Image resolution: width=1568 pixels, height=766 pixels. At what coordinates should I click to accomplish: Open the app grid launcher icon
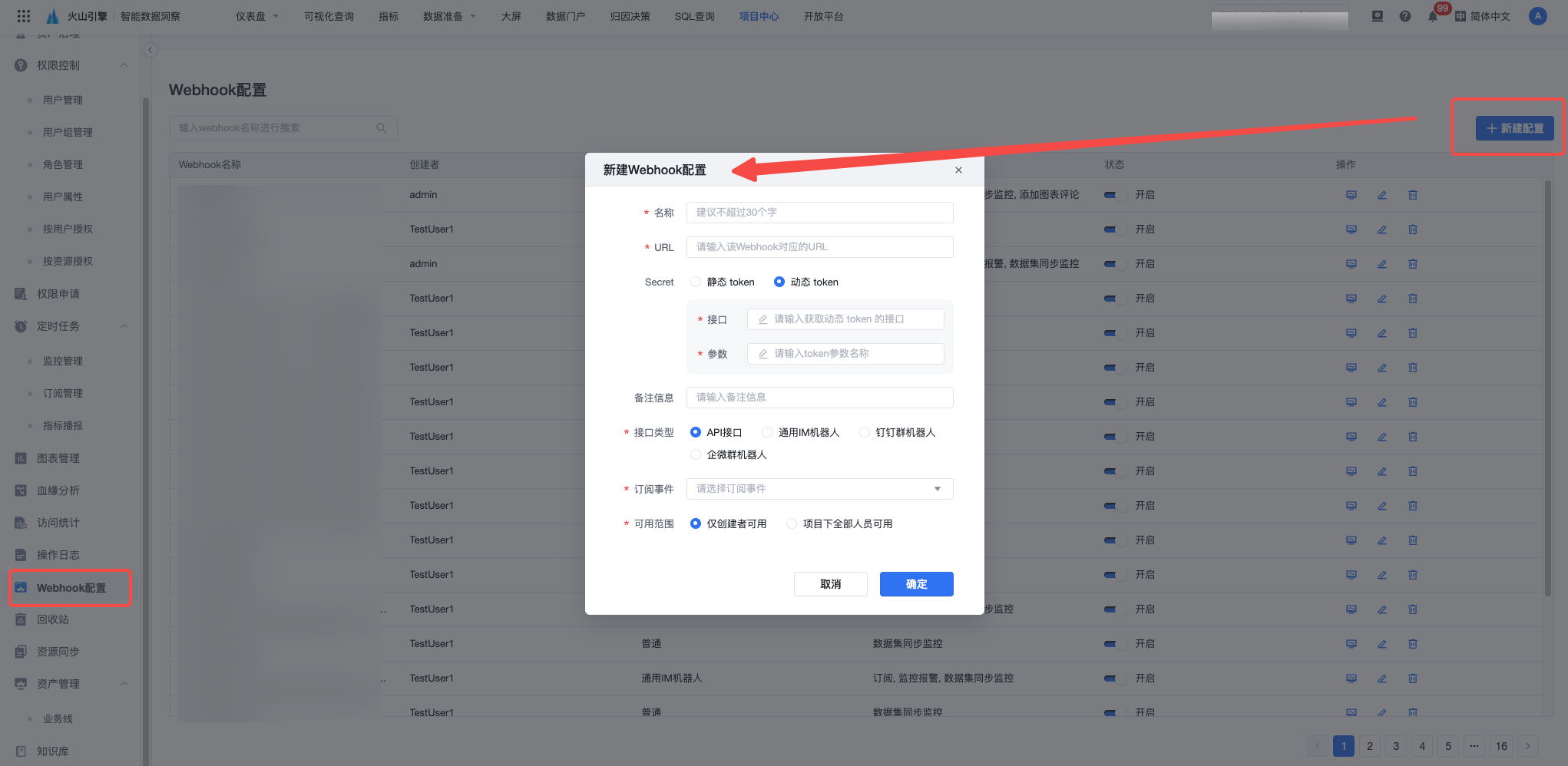pos(24,16)
